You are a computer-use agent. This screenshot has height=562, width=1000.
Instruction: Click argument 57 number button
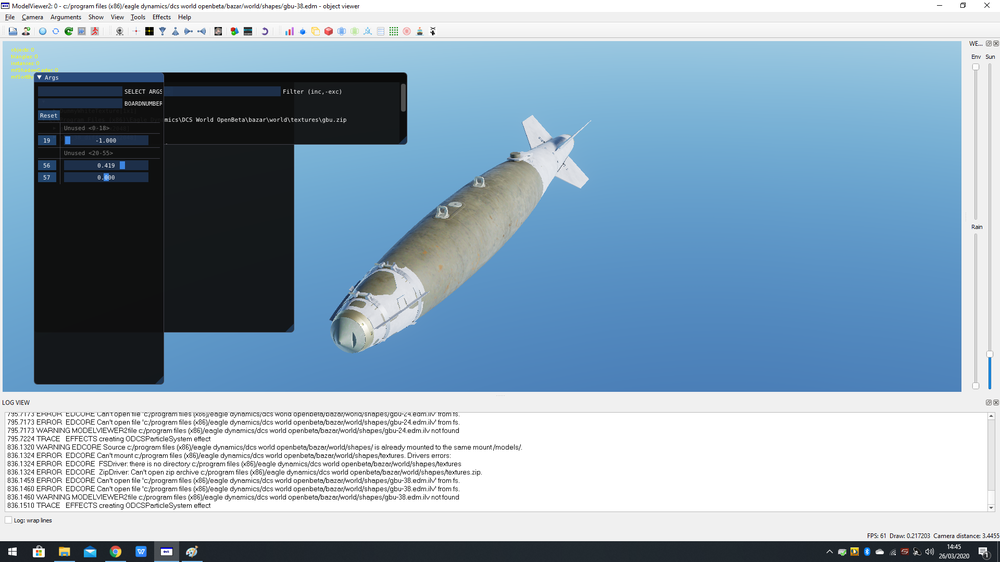47,177
